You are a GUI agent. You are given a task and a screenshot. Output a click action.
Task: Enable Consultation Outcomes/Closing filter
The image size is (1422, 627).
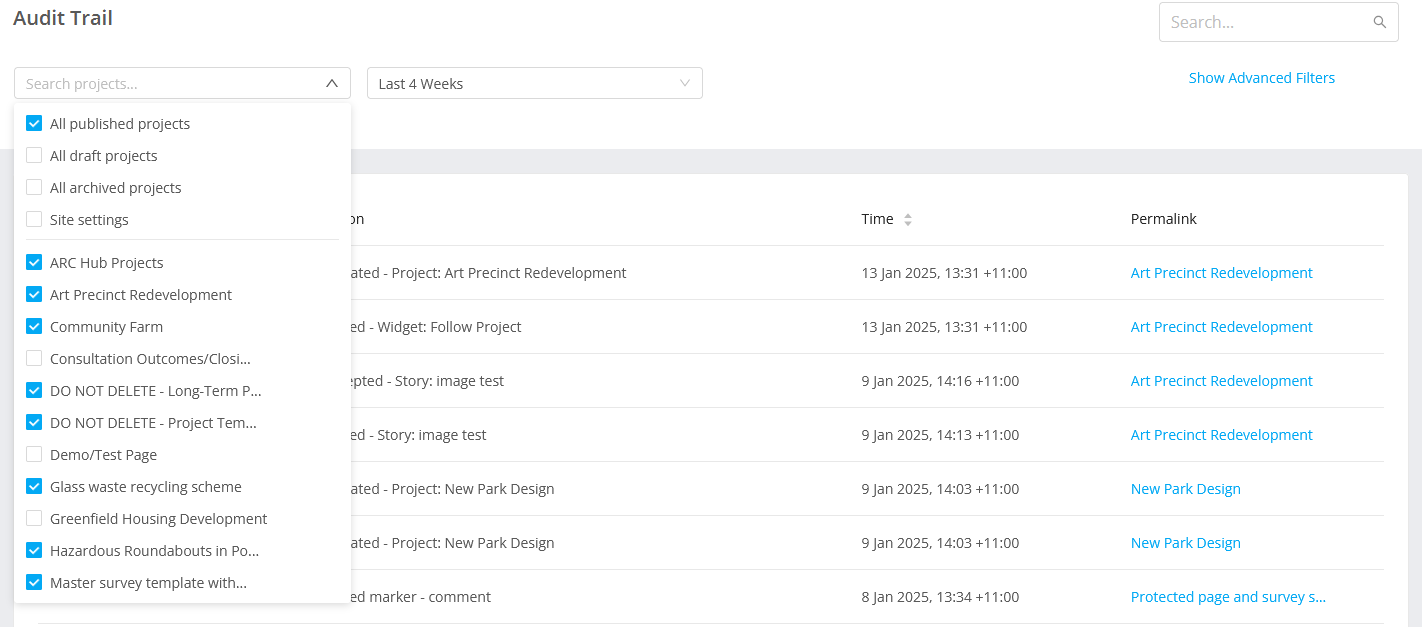(x=33, y=358)
